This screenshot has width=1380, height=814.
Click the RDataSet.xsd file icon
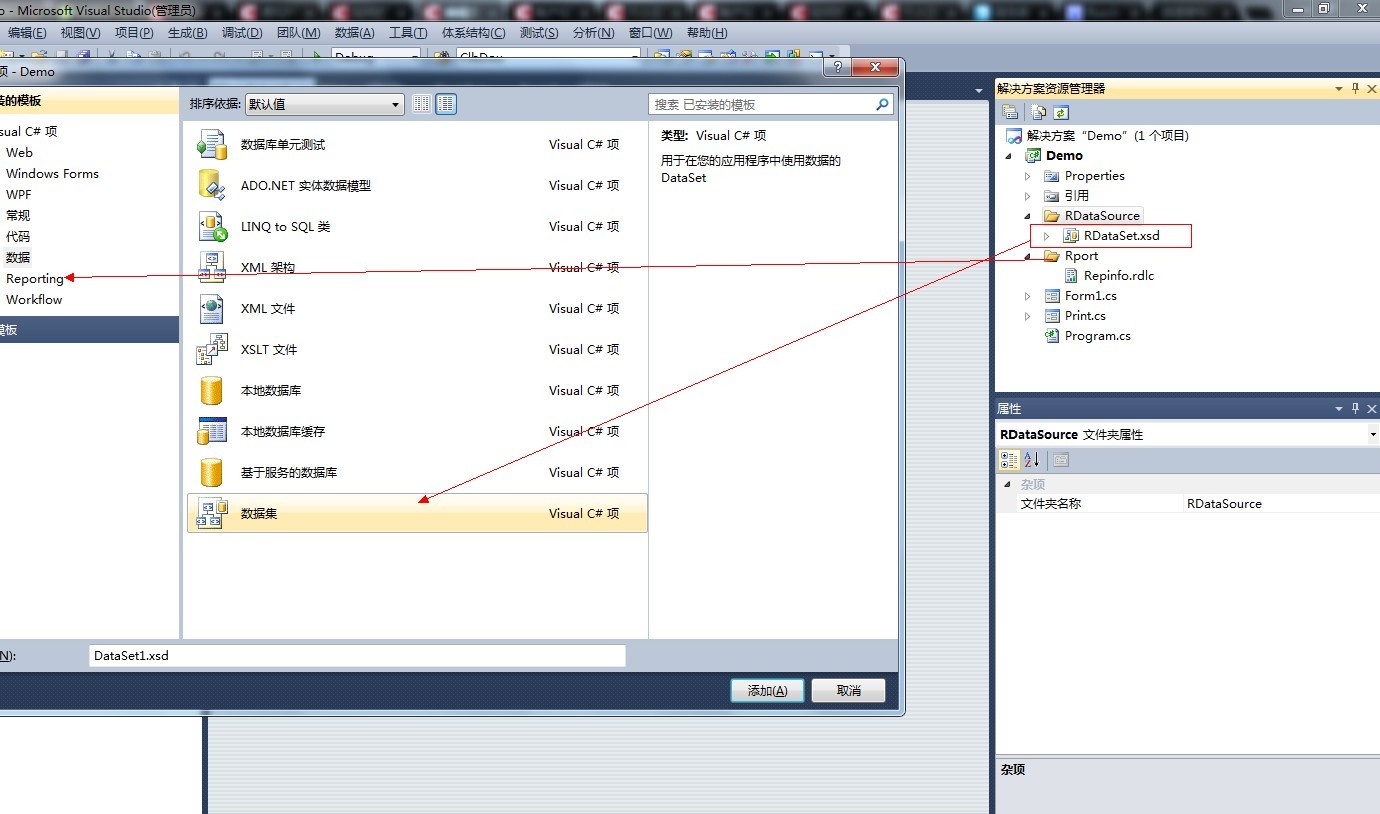(x=1071, y=236)
